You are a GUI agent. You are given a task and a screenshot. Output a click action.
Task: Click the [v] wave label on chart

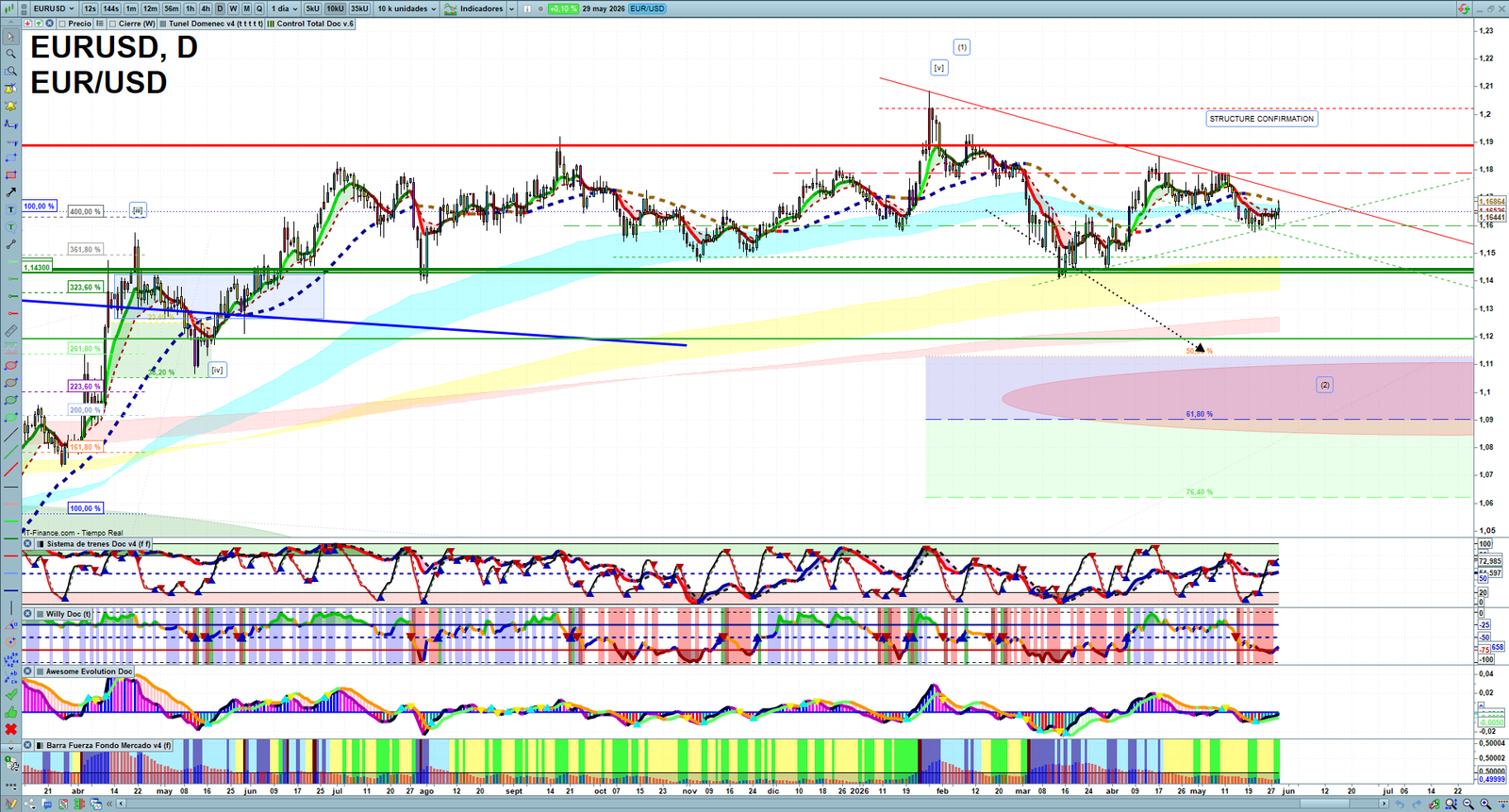pos(938,68)
